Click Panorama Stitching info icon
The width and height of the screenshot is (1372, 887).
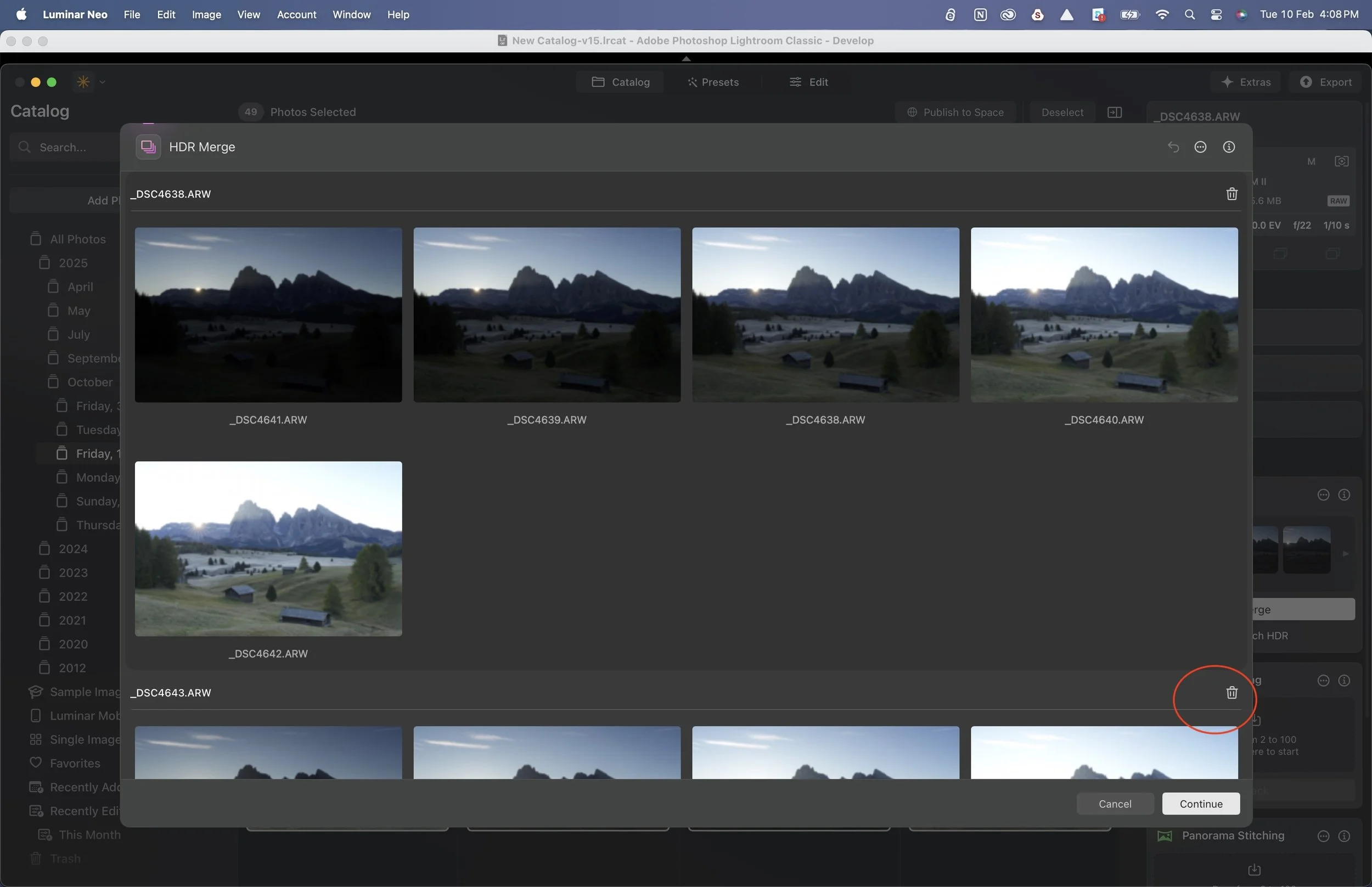click(1344, 836)
